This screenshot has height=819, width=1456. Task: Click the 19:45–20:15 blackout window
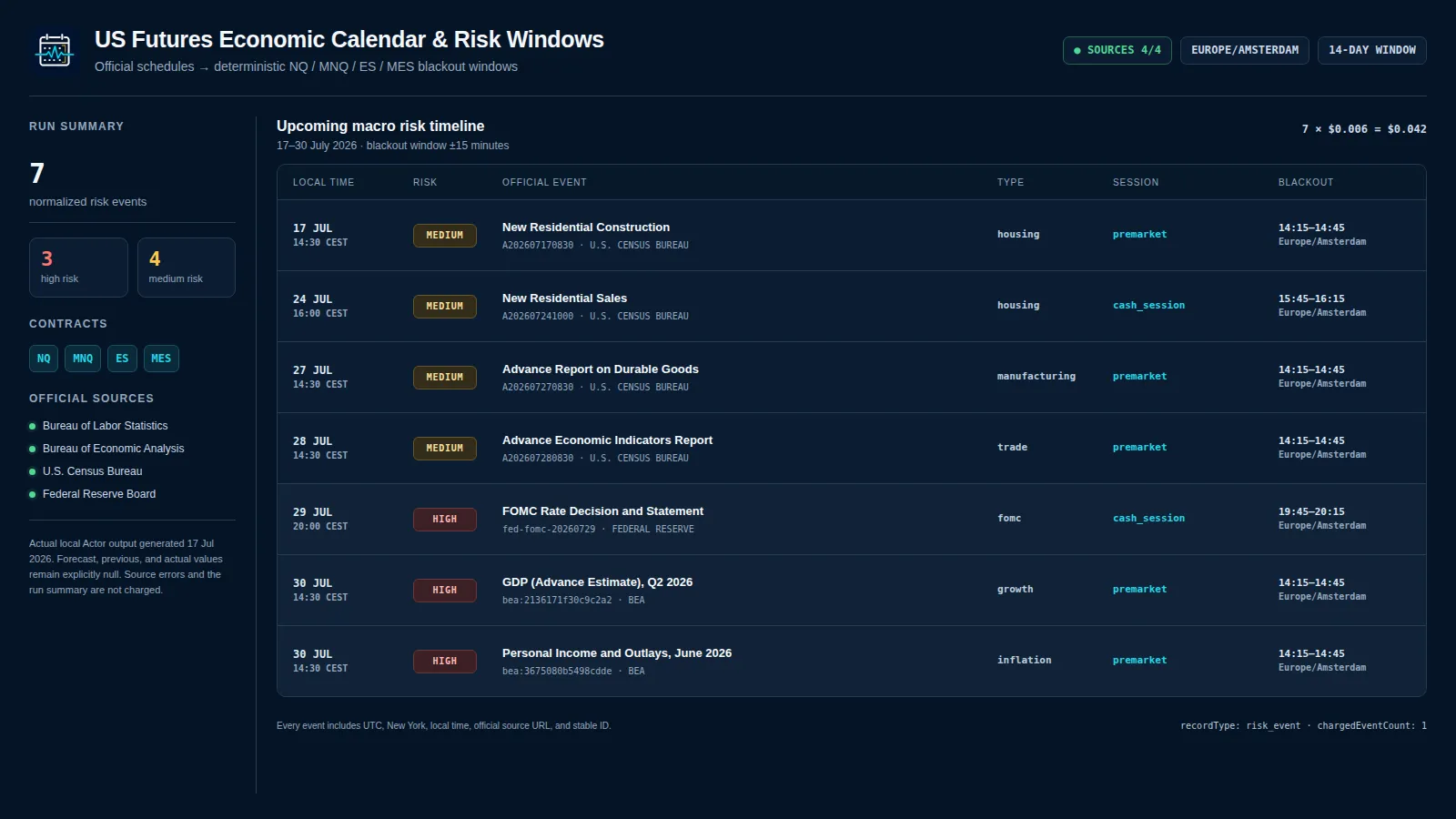(1311, 511)
